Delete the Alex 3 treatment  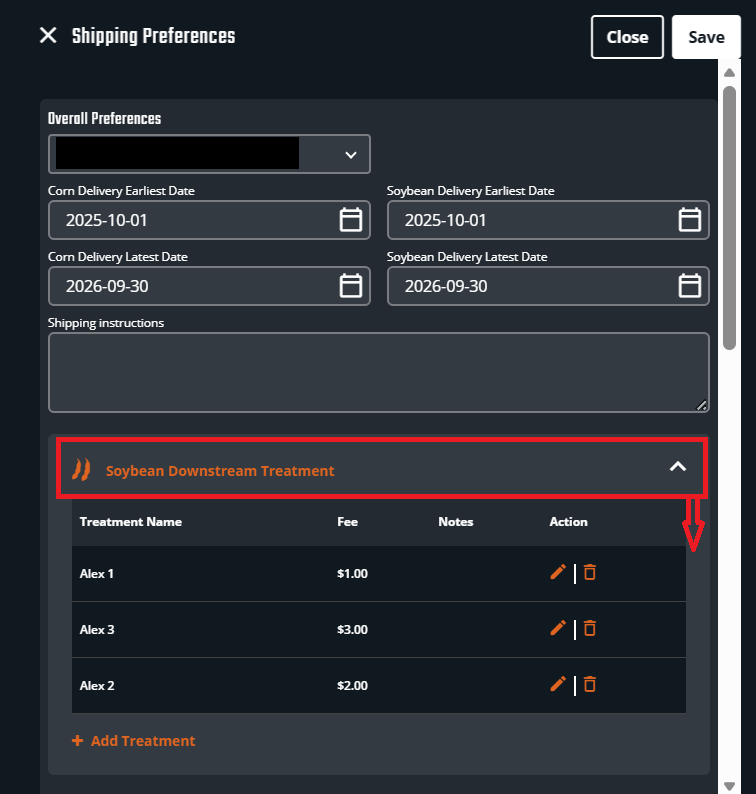(x=589, y=628)
